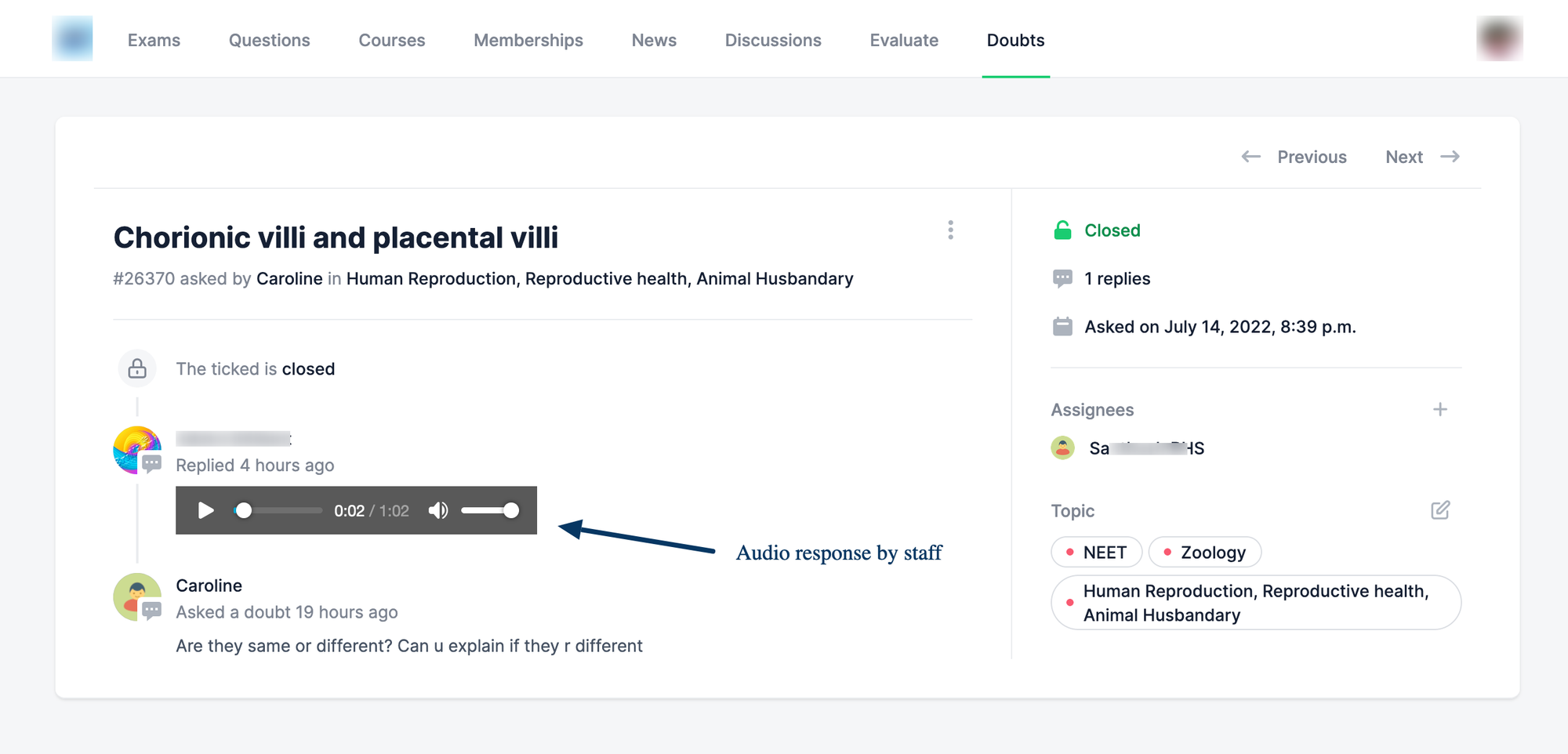The height and width of the screenshot is (754, 1568).
Task: Click Caroline's avatar in the thread
Action: pyautogui.click(x=137, y=597)
